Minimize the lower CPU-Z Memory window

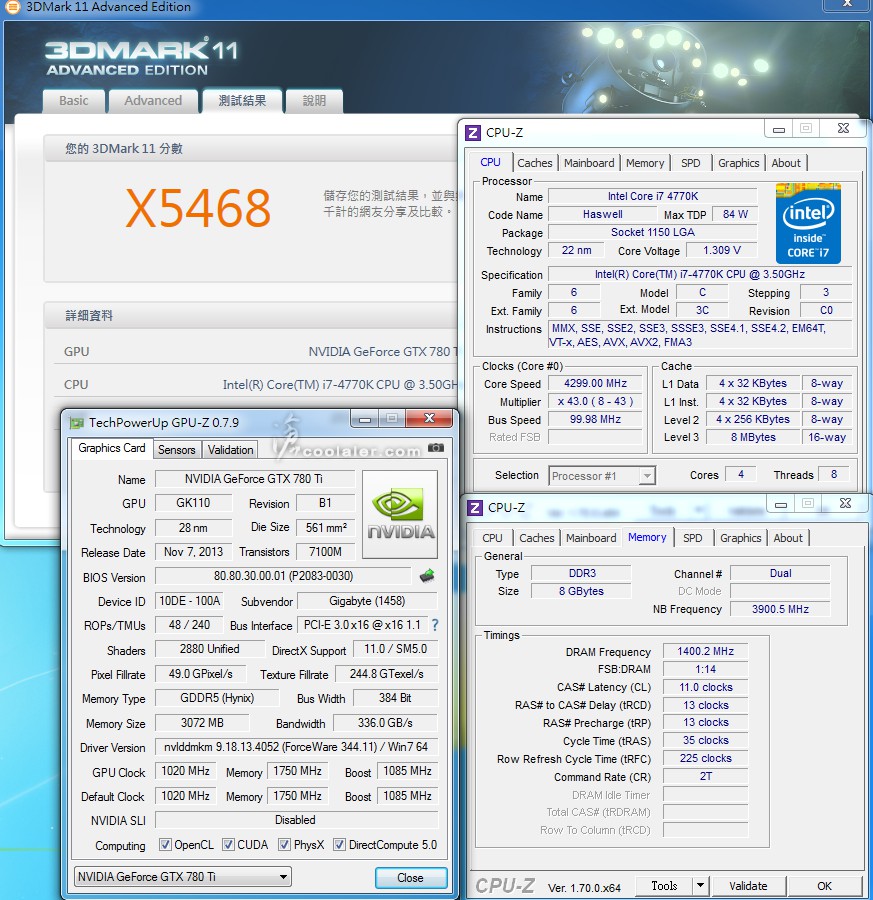781,504
